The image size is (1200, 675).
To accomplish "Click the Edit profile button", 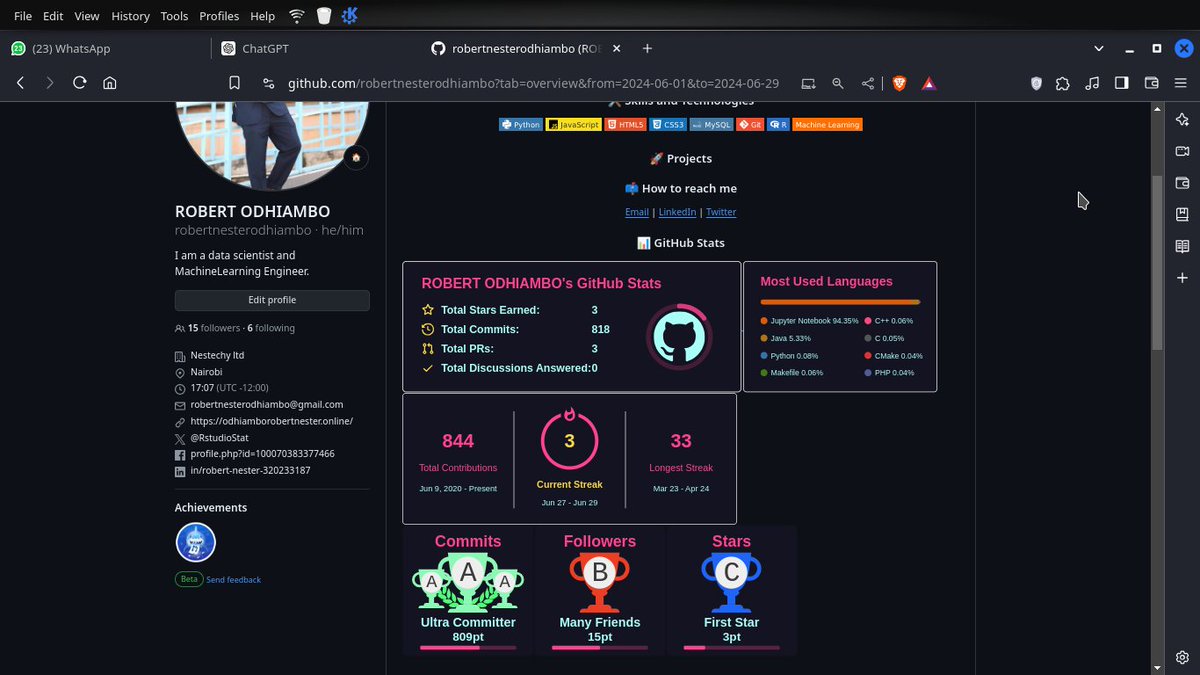I will click(272, 300).
